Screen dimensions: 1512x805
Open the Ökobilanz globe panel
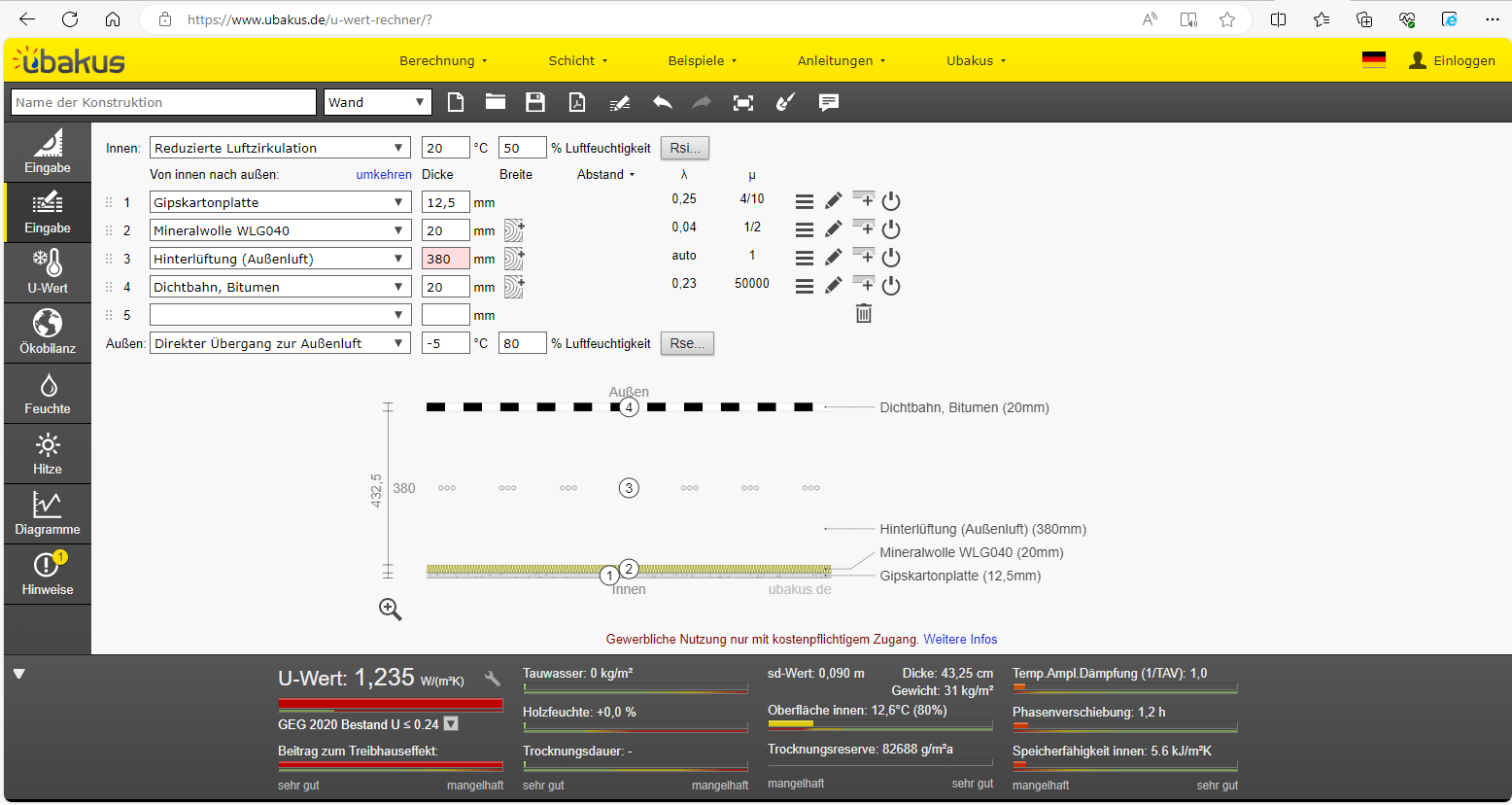tap(48, 333)
